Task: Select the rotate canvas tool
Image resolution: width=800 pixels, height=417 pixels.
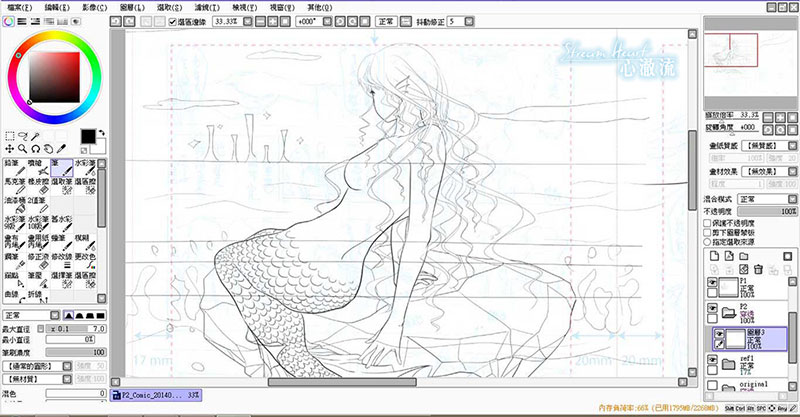Action: [35, 149]
